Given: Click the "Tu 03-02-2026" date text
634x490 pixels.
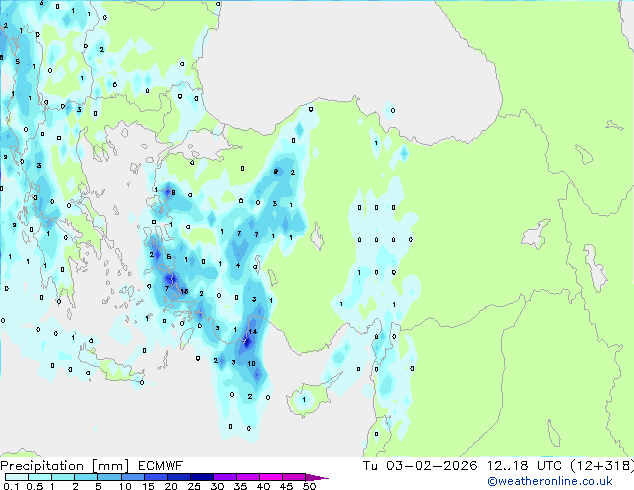Looking at the screenshot, I should [420, 466].
